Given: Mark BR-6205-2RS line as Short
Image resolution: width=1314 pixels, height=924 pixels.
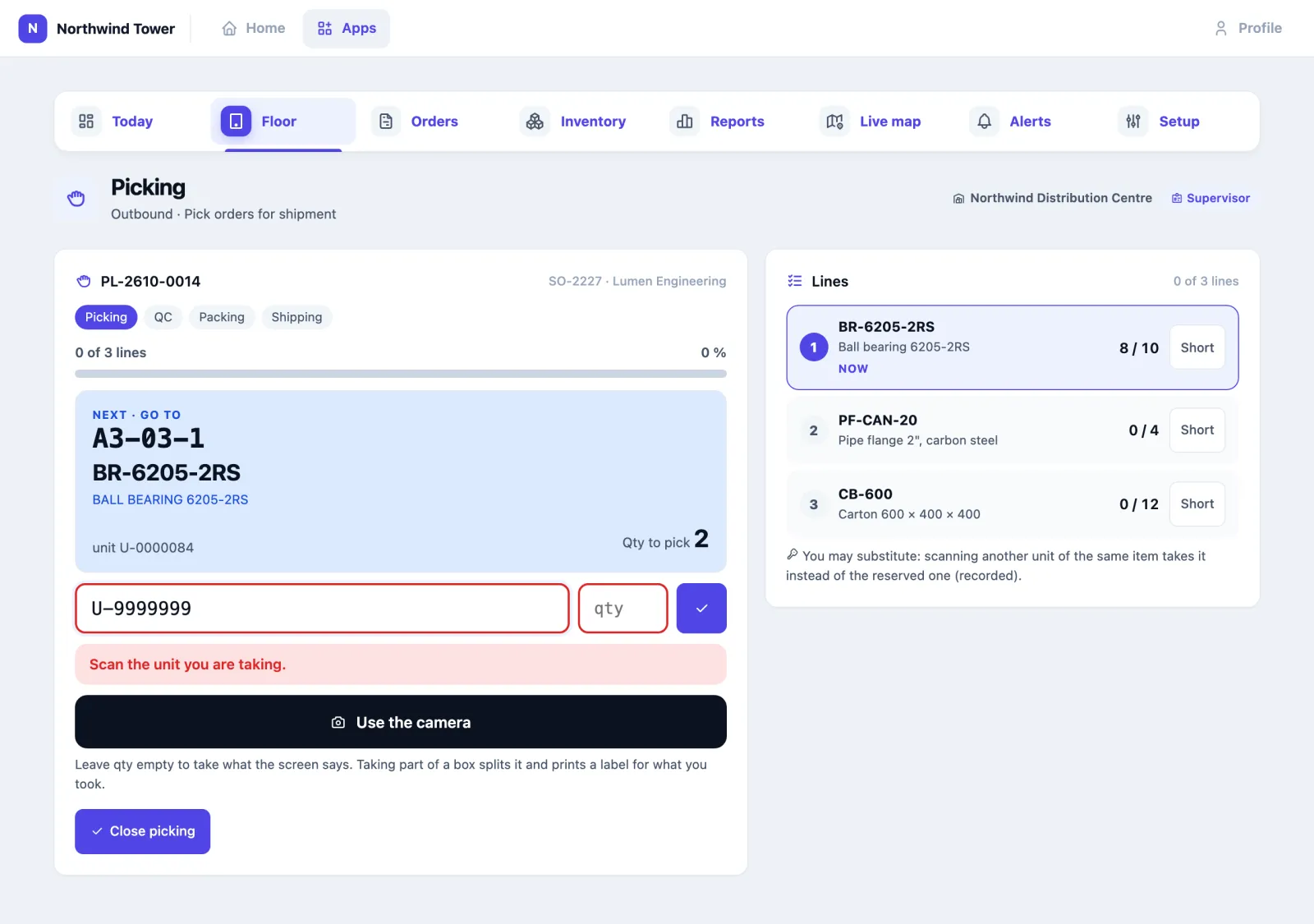Looking at the screenshot, I should [1197, 347].
